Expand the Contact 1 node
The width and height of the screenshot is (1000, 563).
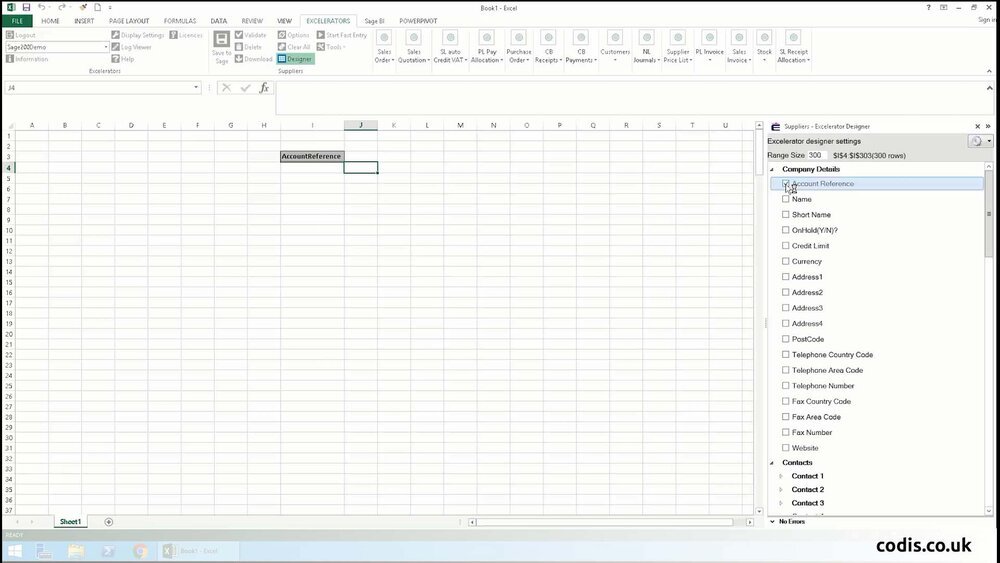(781, 476)
